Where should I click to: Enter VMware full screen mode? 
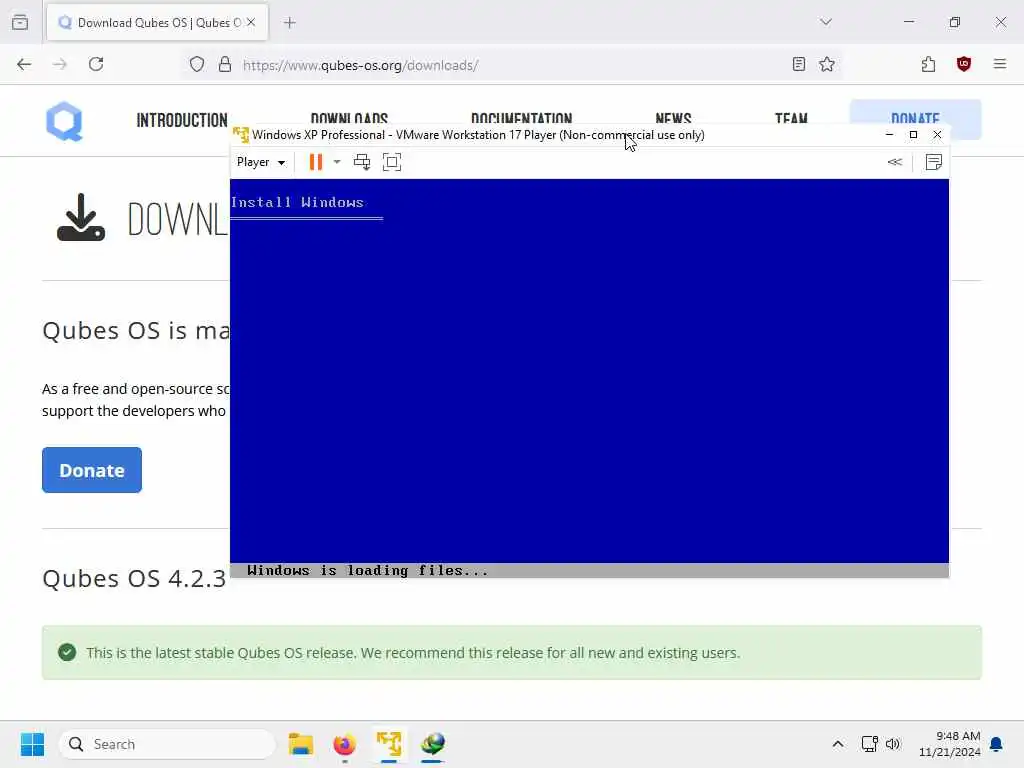coord(392,162)
